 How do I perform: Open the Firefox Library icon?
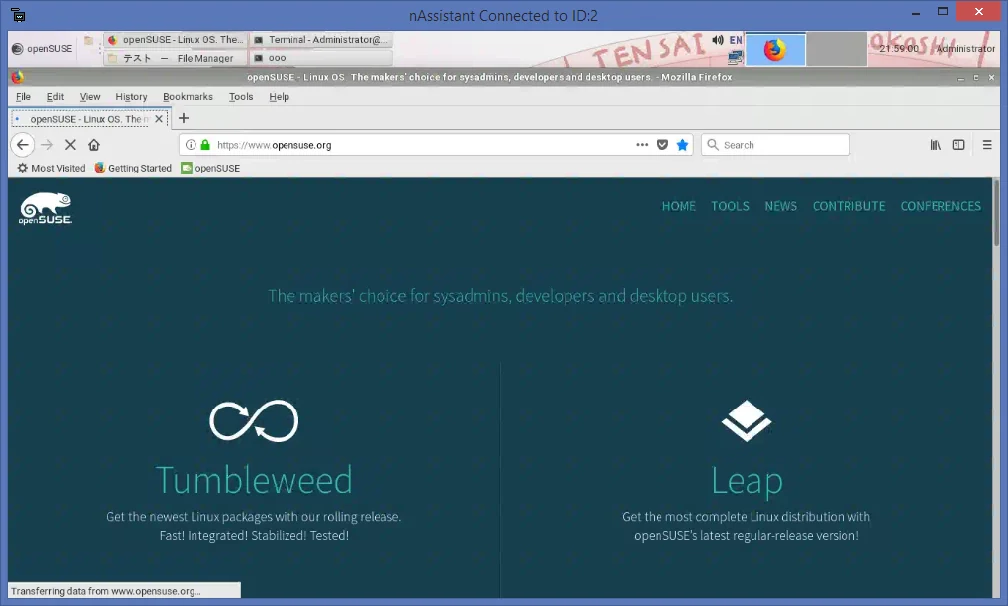coord(935,145)
